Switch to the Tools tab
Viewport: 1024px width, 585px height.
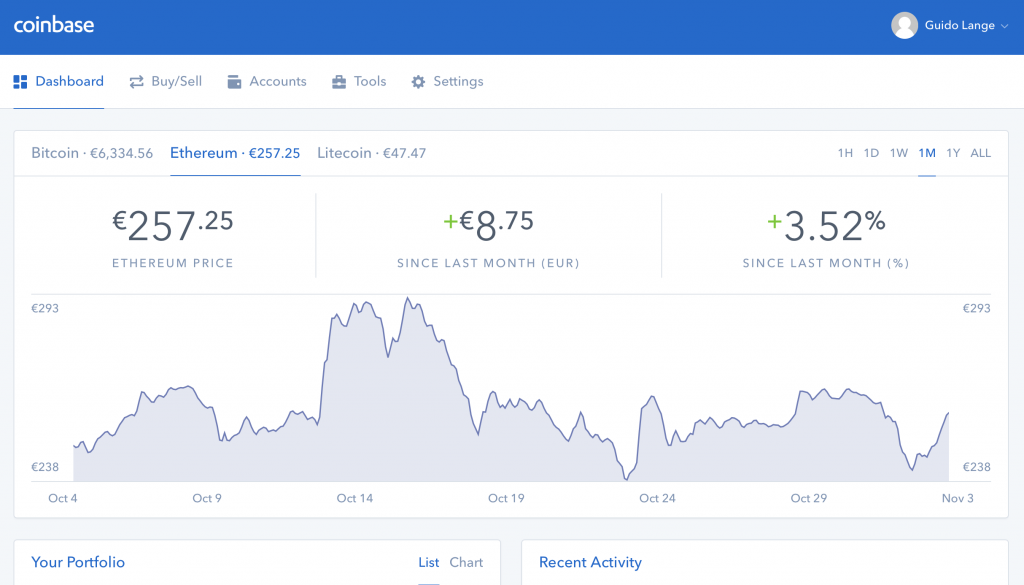[359, 82]
